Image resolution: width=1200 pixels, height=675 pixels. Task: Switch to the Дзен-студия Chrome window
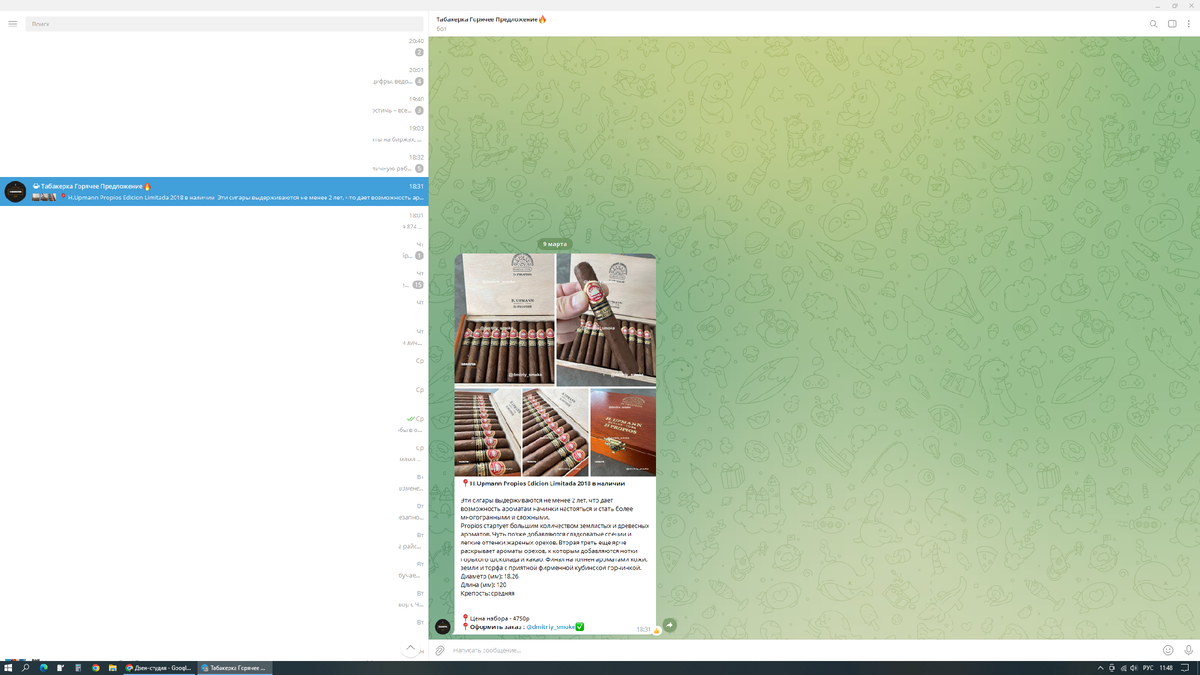tap(159, 667)
